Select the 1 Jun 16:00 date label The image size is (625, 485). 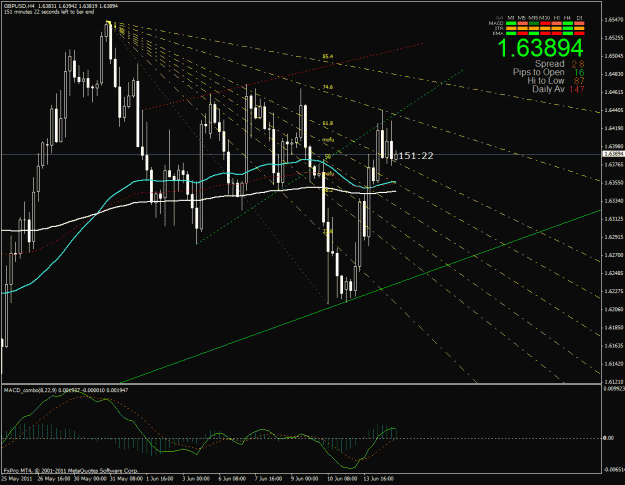[x=159, y=479]
